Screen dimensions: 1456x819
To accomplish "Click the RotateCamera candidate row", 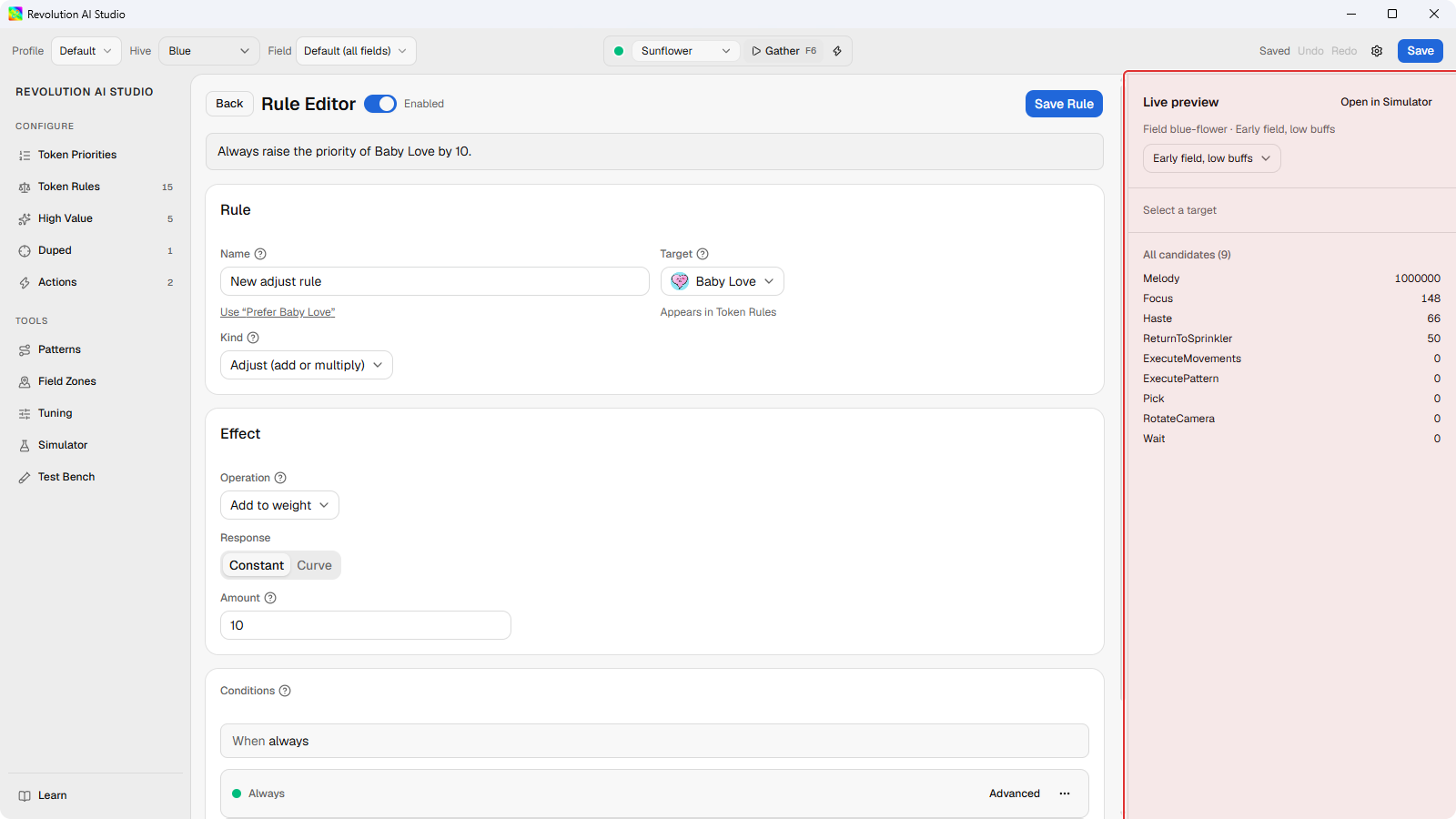I will [1291, 419].
